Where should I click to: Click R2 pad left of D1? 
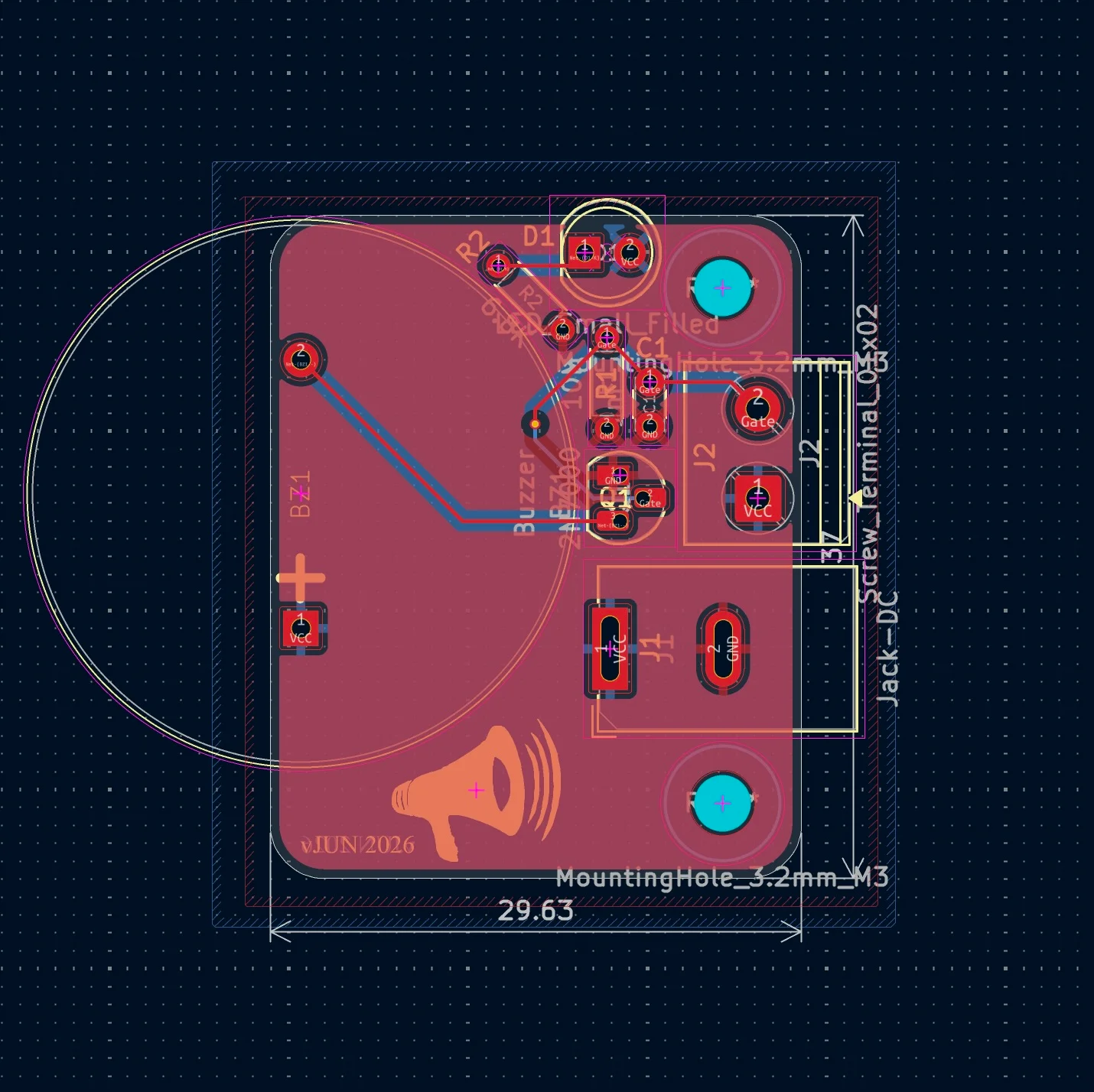(498, 265)
